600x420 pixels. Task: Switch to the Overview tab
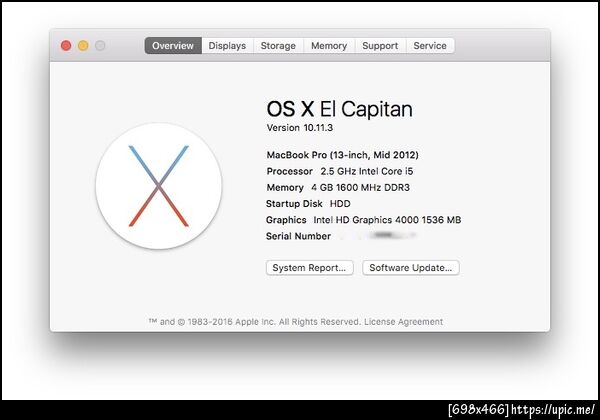point(173,46)
